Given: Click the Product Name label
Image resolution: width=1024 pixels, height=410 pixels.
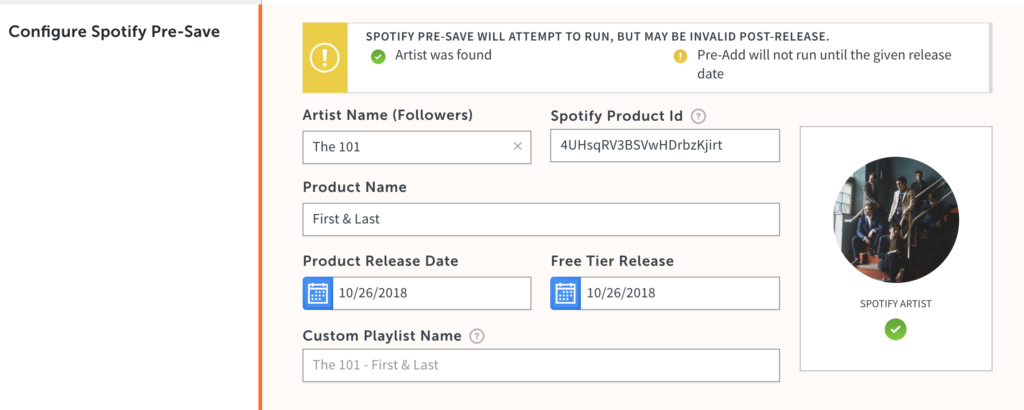Looking at the screenshot, I should [355, 187].
